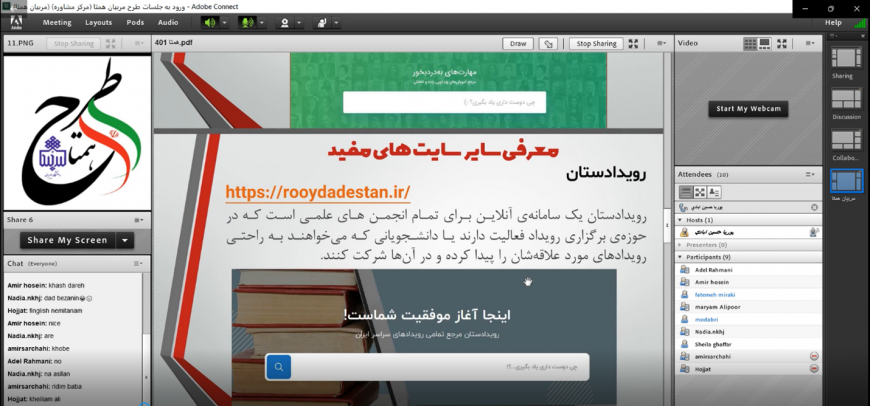Click the blue search icon in slide

pos(279,367)
